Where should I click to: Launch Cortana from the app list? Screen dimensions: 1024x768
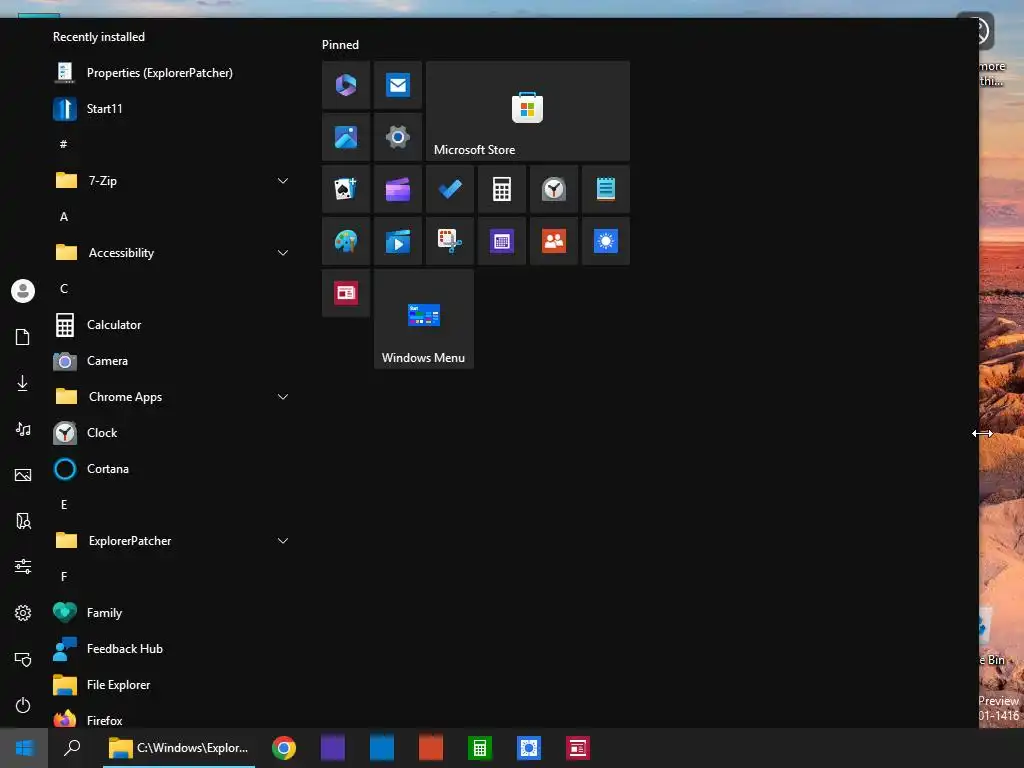173,469
